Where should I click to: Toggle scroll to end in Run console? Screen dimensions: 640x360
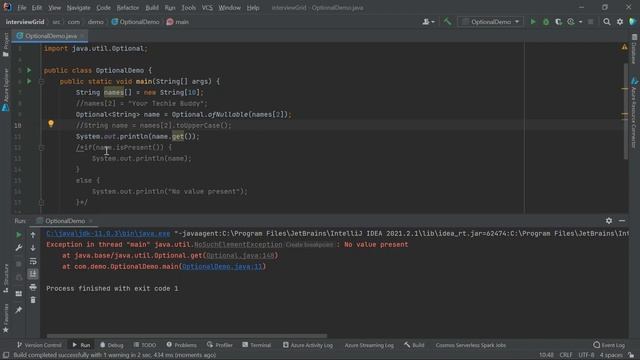[x=33, y=274]
